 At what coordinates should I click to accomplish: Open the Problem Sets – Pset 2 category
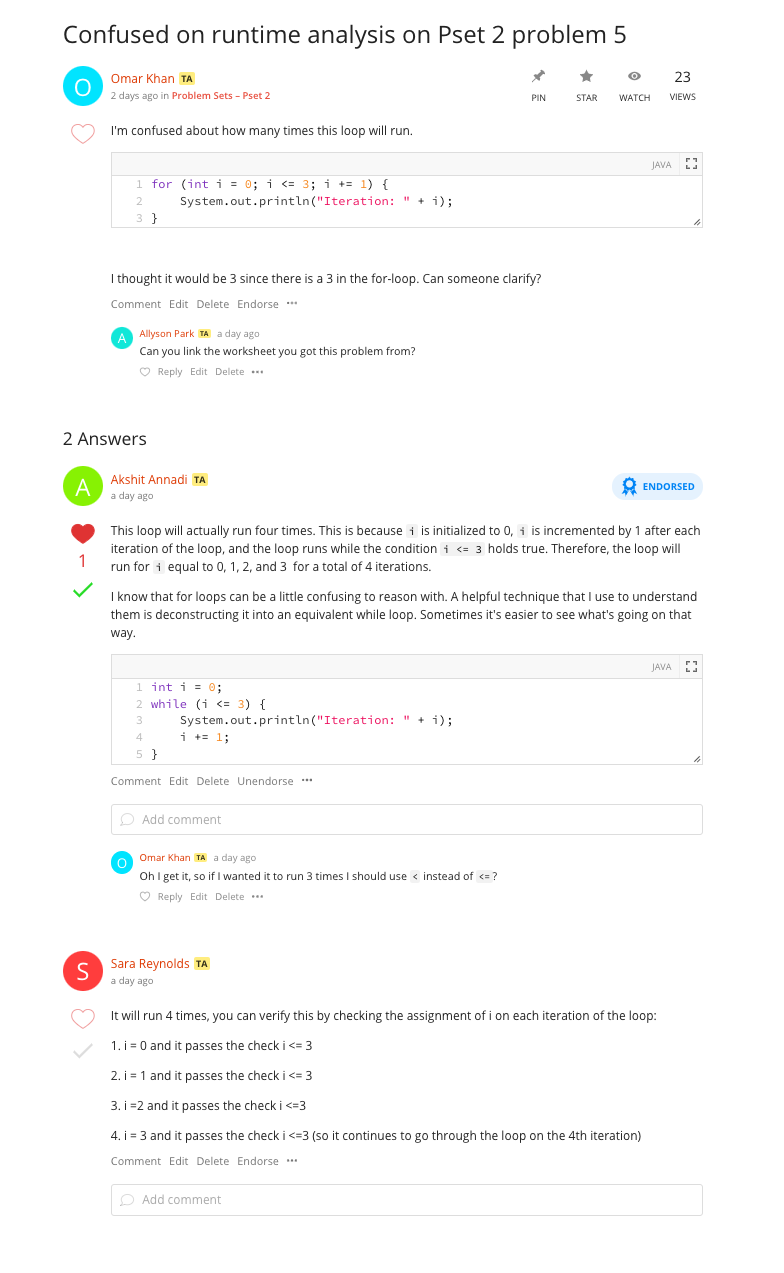tap(221, 96)
